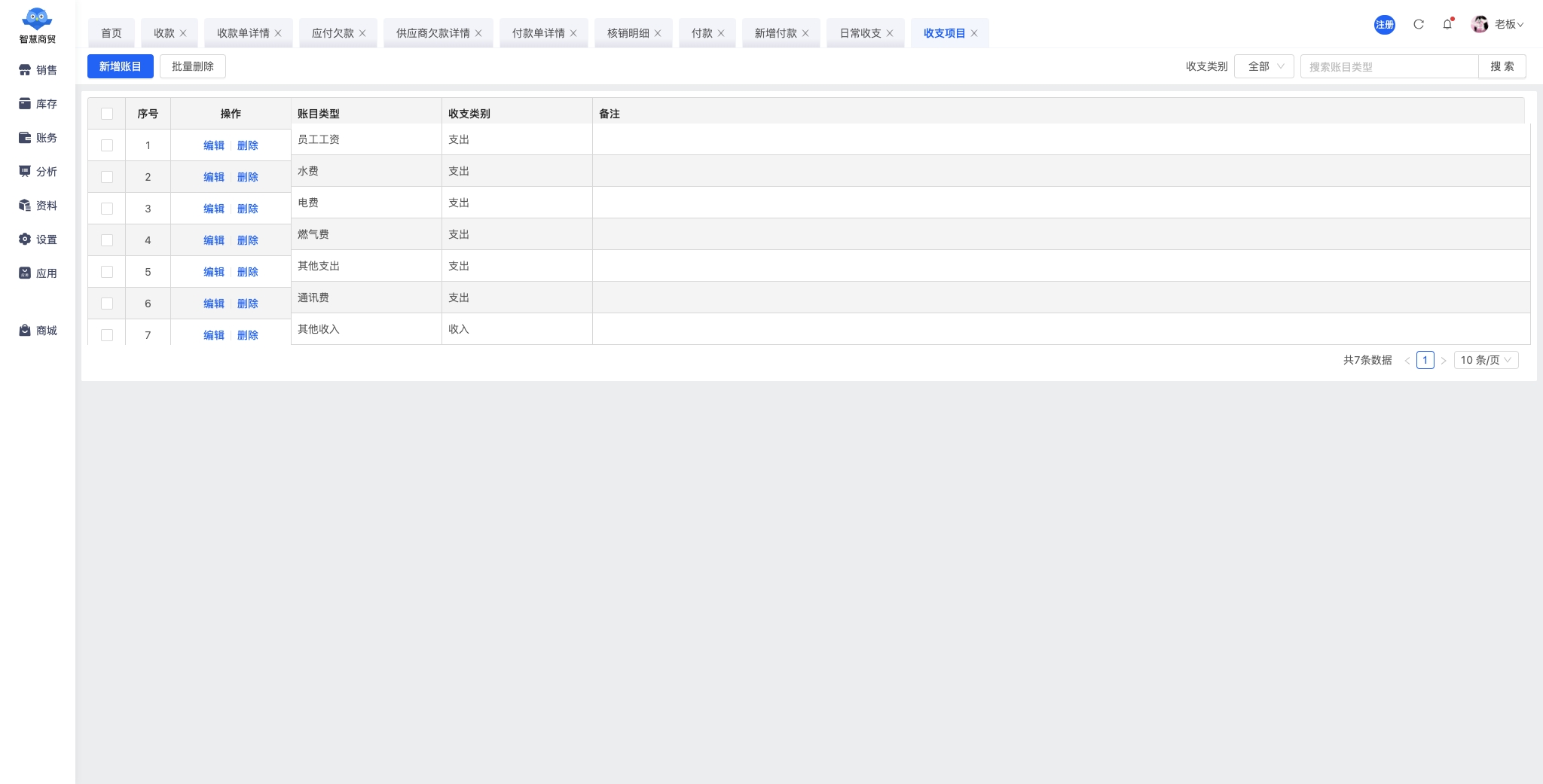Image resolution: width=1543 pixels, height=784 pixels.
Task: Select page 1 in pagination
Action: tap(1425, 360)
